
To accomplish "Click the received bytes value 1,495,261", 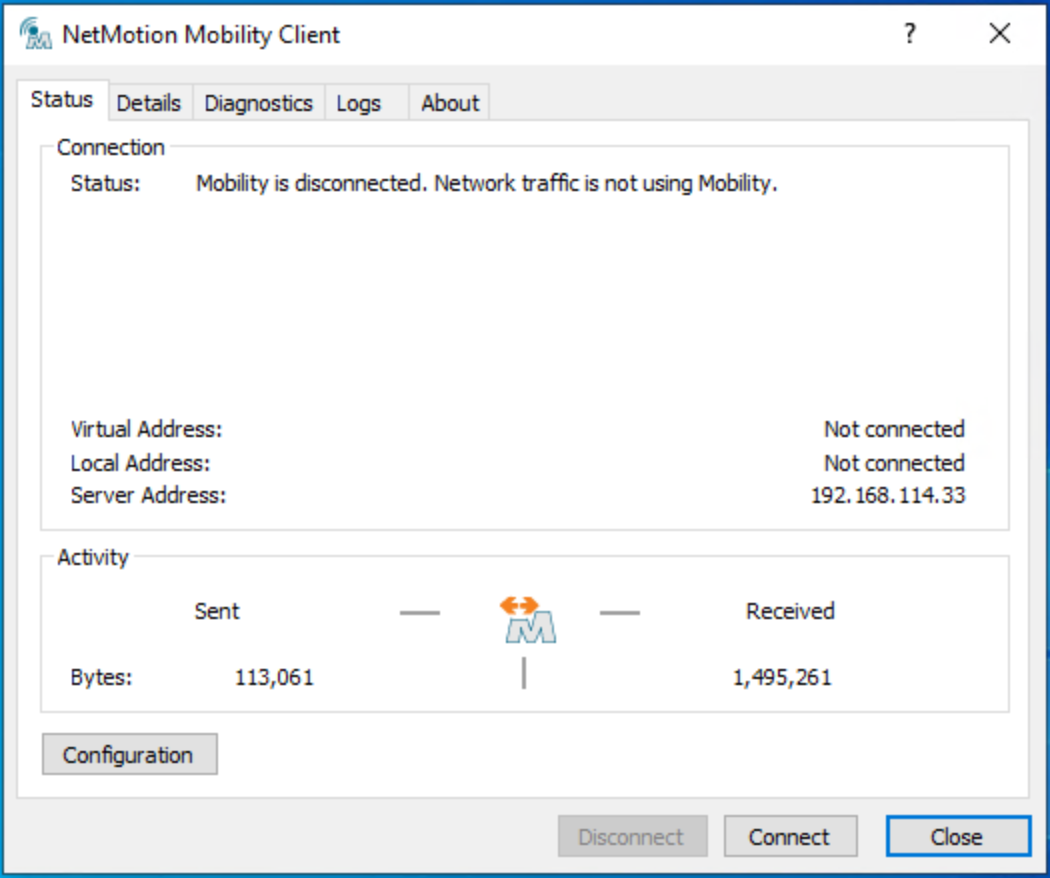I will click(781, 677).
